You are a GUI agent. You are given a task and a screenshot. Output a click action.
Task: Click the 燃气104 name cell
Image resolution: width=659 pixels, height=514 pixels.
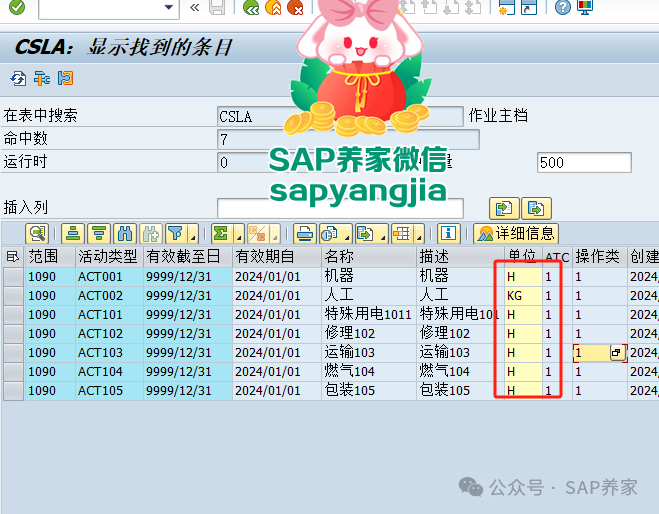click(x=369, y=372)
